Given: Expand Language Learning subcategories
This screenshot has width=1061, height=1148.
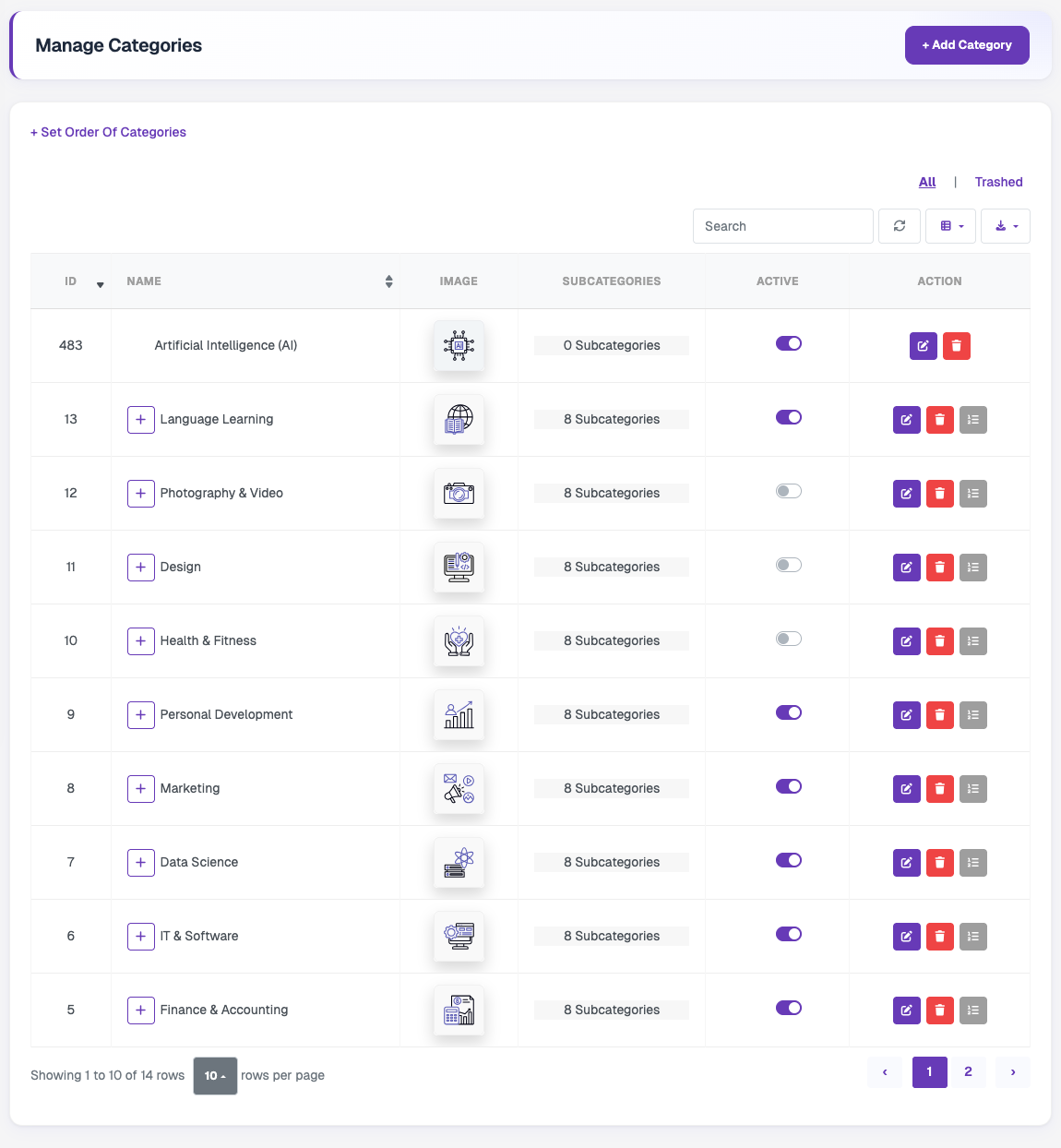Looking at the screenshot, I should tap(140, 420).
